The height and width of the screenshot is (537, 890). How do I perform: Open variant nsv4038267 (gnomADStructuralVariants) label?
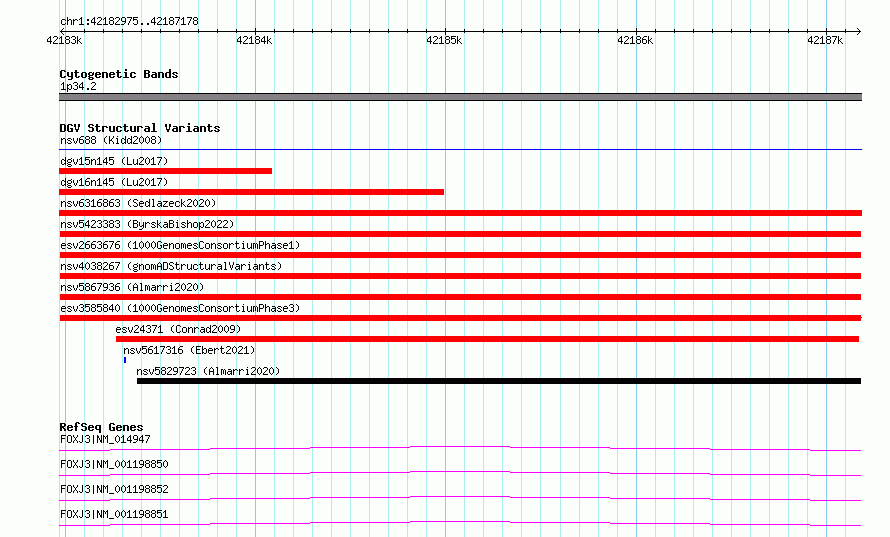171,266
